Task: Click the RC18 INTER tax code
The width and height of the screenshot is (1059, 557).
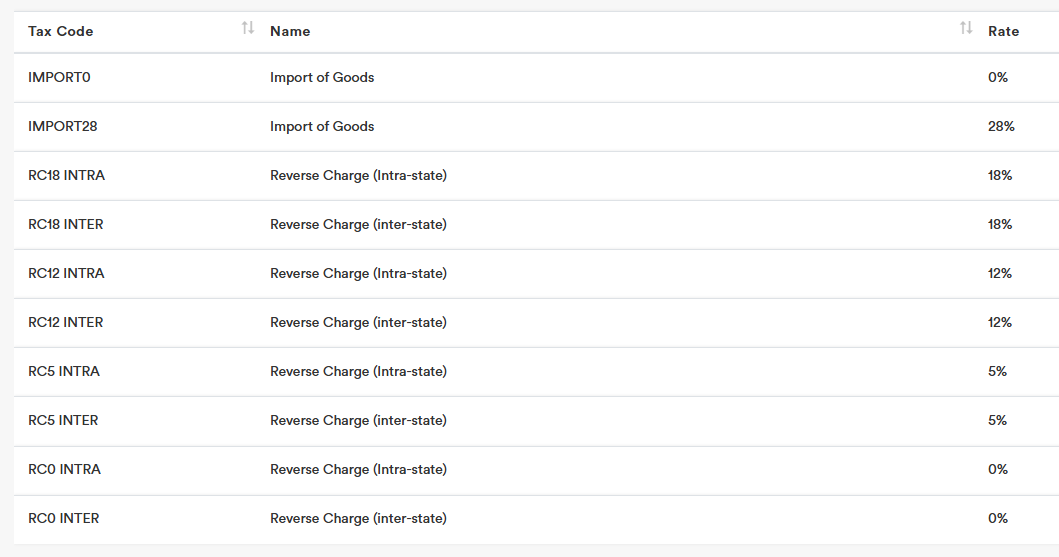Action: [66, 224]
